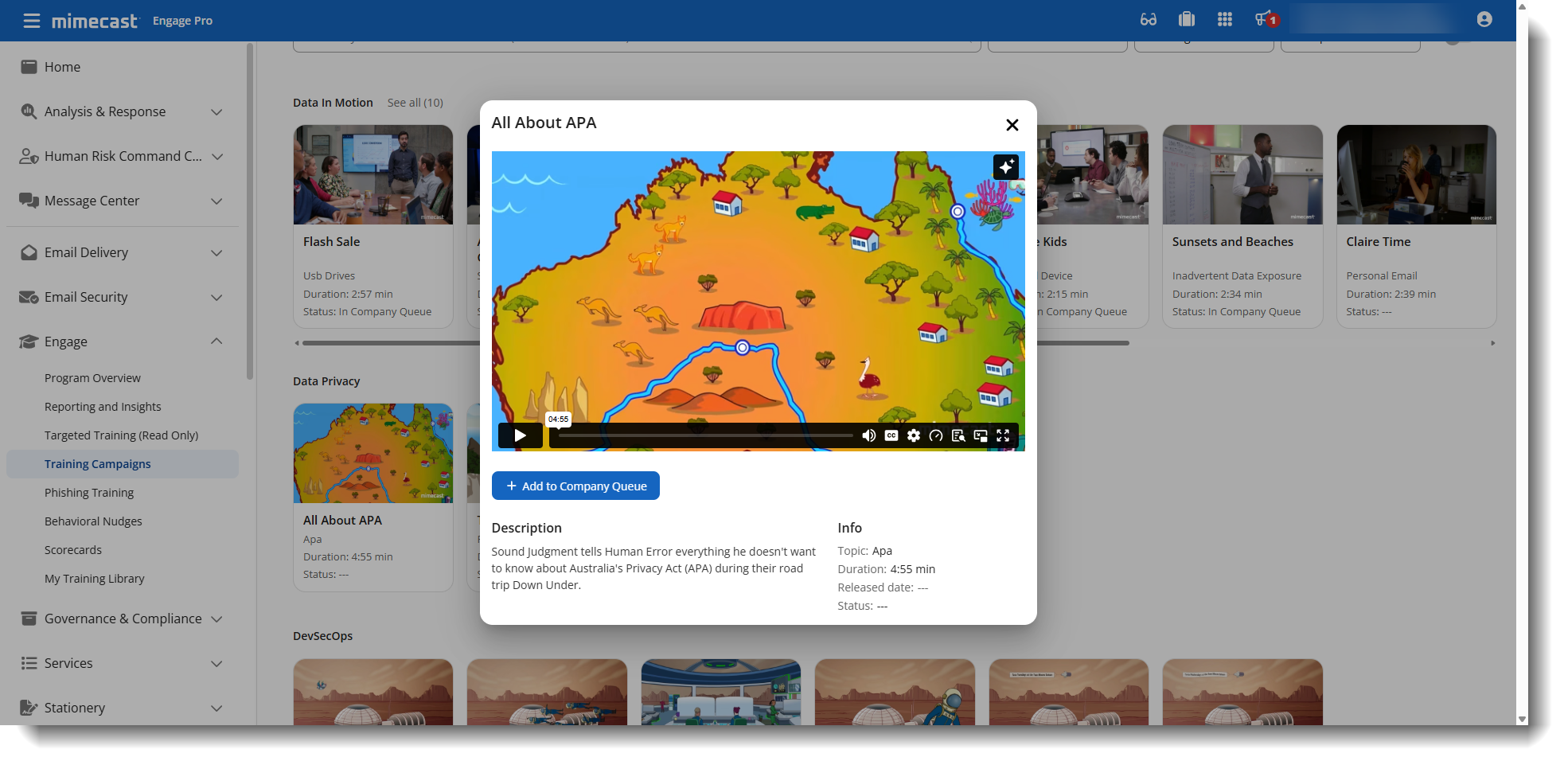The width and height of the screenshot is (1568, 765).
Task: Click the Stationery sidebar icon
Action: pyautogui.click(x=29, y=708)
